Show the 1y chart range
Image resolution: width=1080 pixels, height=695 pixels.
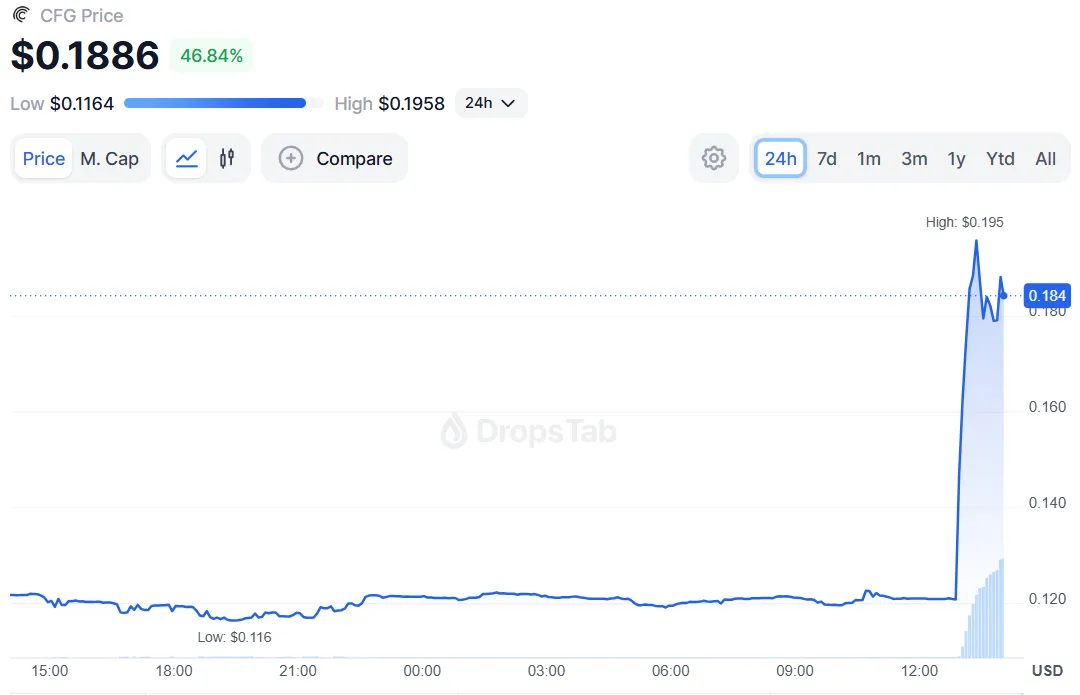pyautogui.click(x=957, y=158)
